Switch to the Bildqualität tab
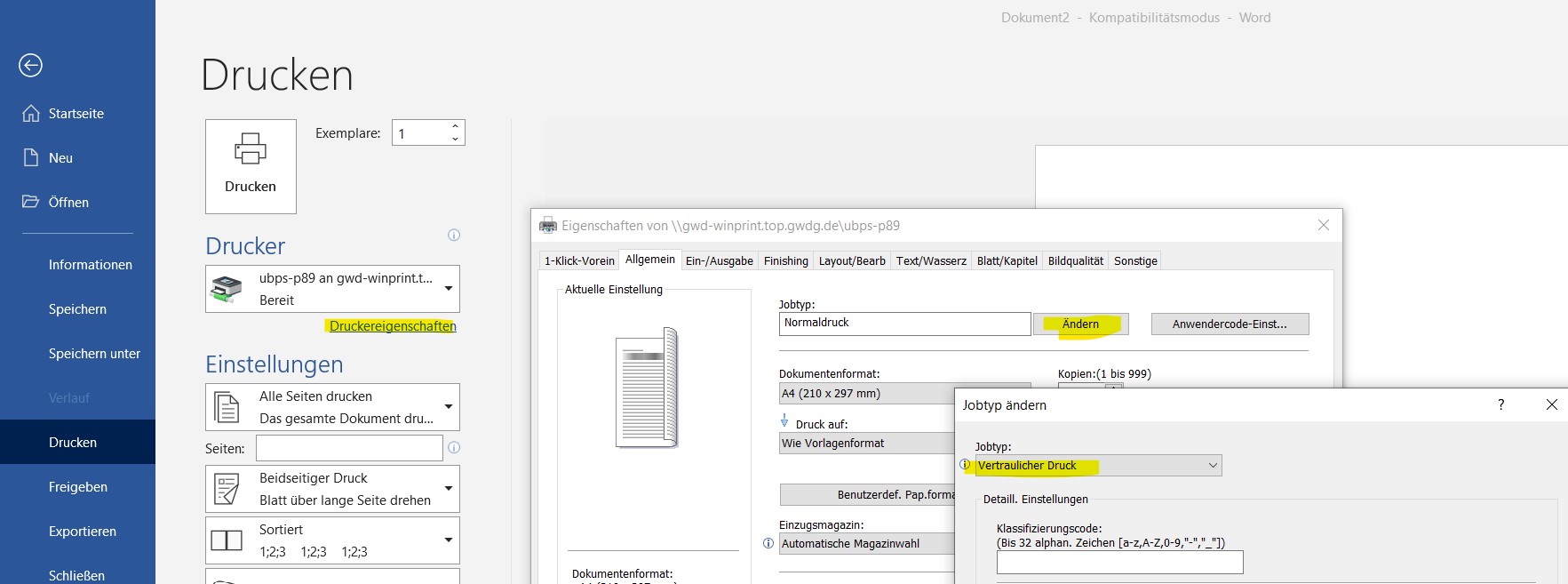Screen dimensions: 1568x584 (x=1076, y=260)
